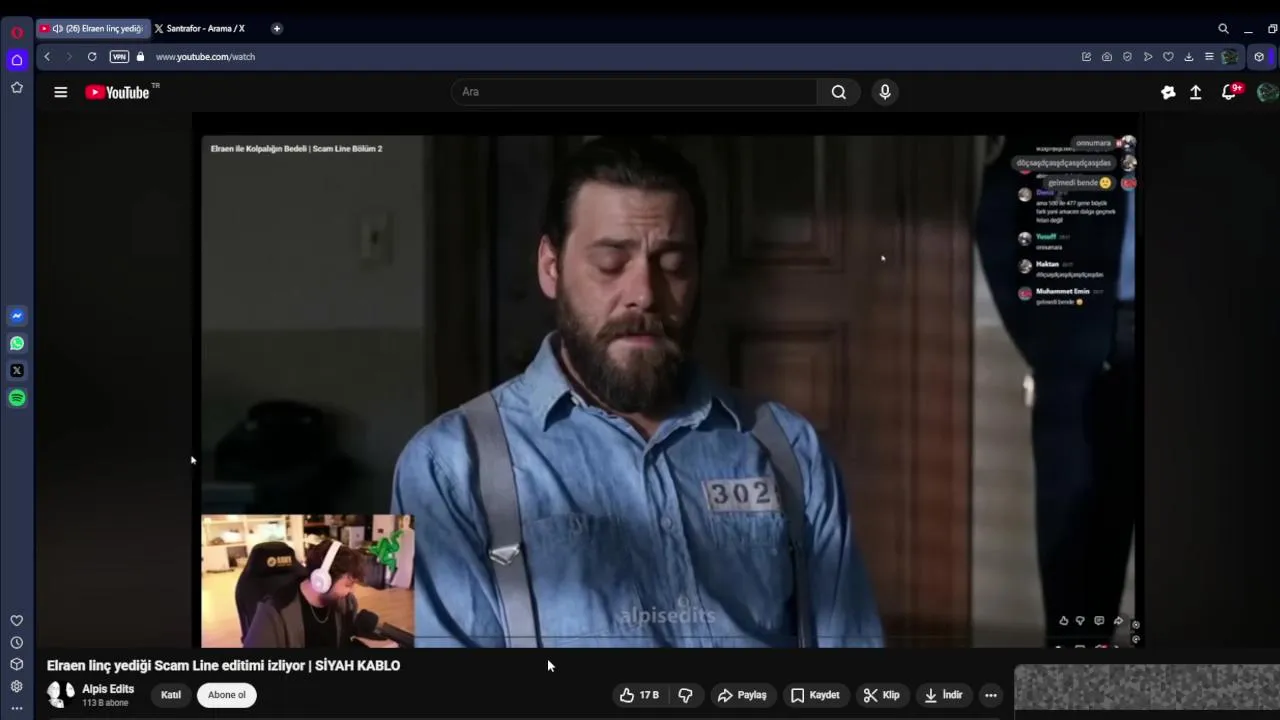Open the Opera home speed dial
Screen dimensions: 1280x720
click(17, 60)
